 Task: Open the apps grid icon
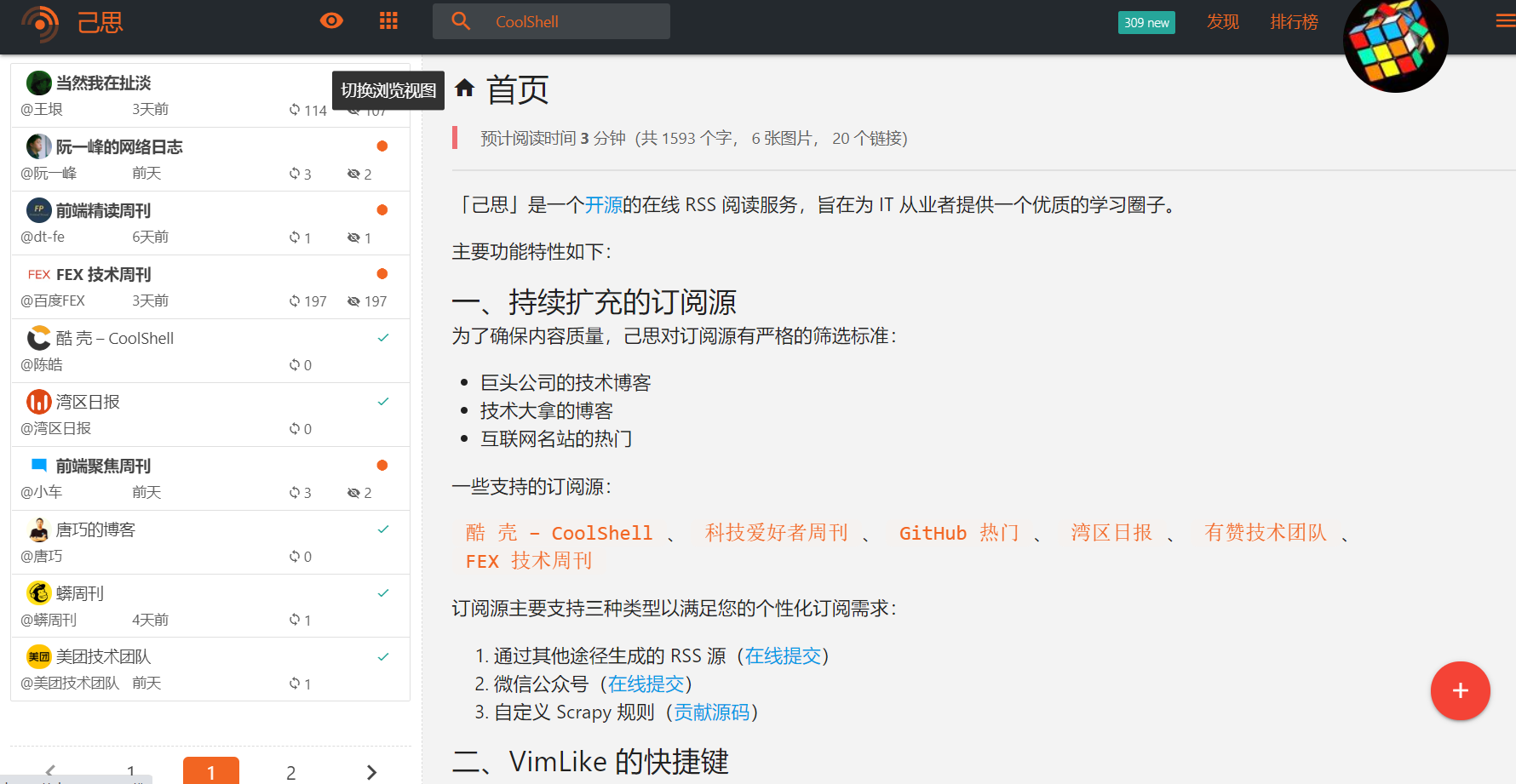pos(388,20)
